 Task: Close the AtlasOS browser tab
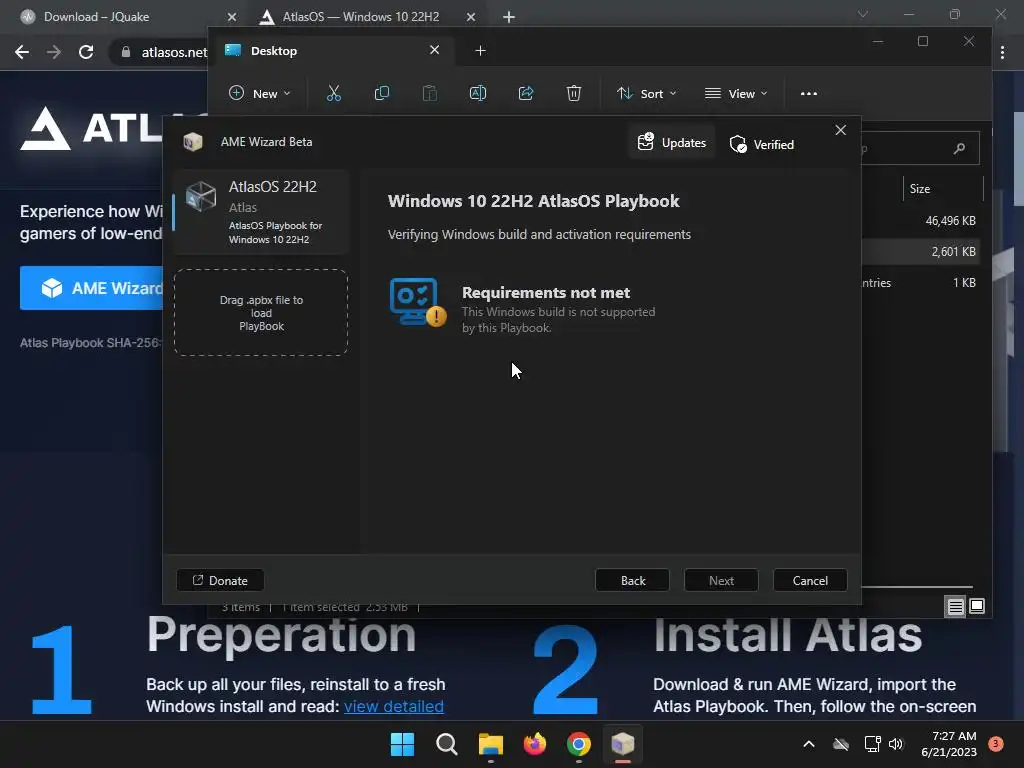471,17
